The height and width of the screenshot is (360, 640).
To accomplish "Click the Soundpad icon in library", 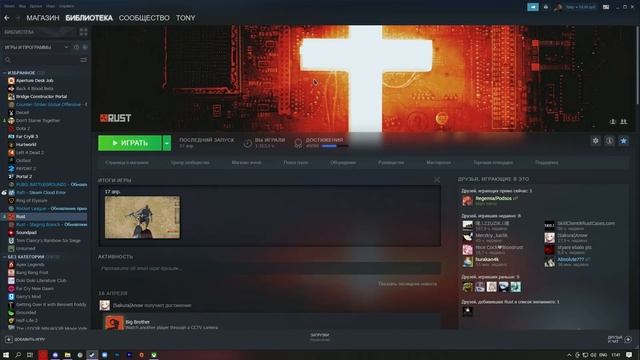I will coord(11,233).
